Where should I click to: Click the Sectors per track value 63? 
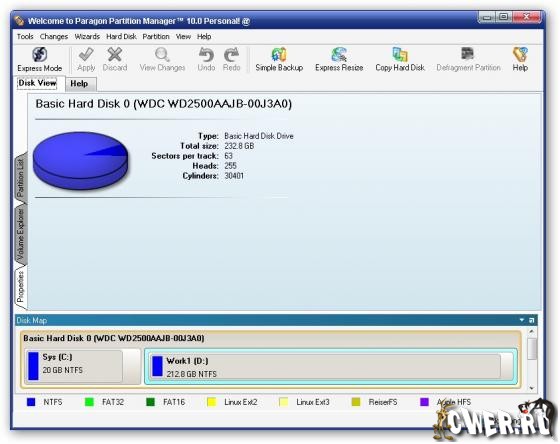[228, 156]
